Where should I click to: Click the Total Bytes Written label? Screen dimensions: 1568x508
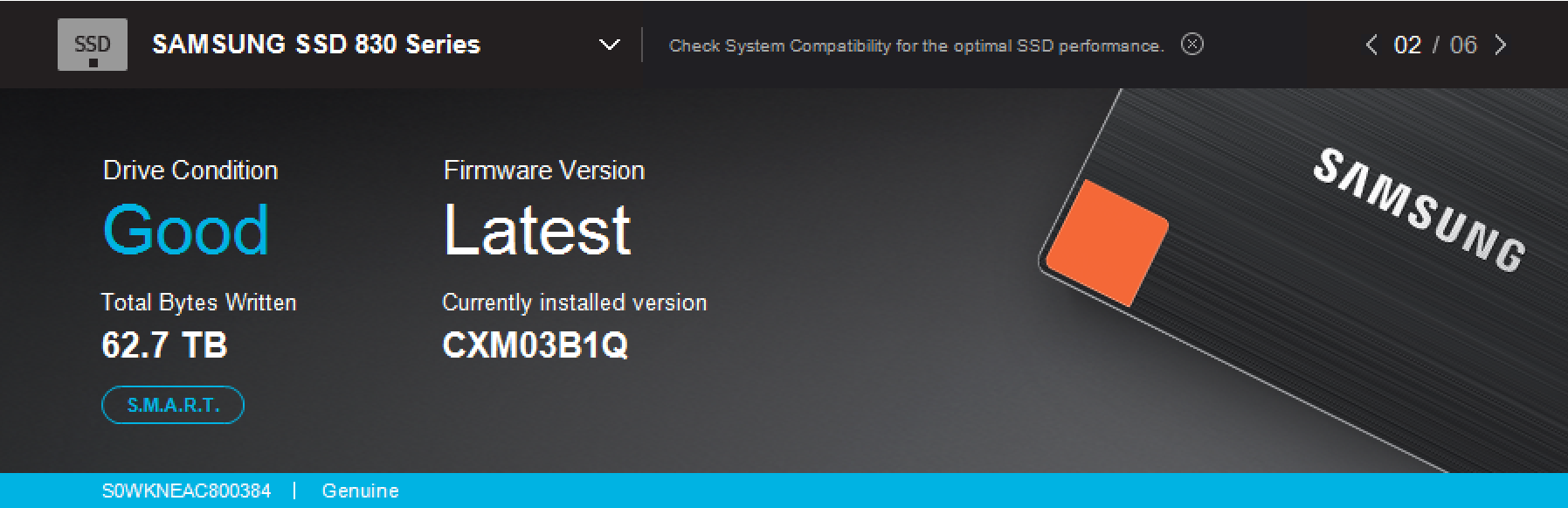point(199,303)
